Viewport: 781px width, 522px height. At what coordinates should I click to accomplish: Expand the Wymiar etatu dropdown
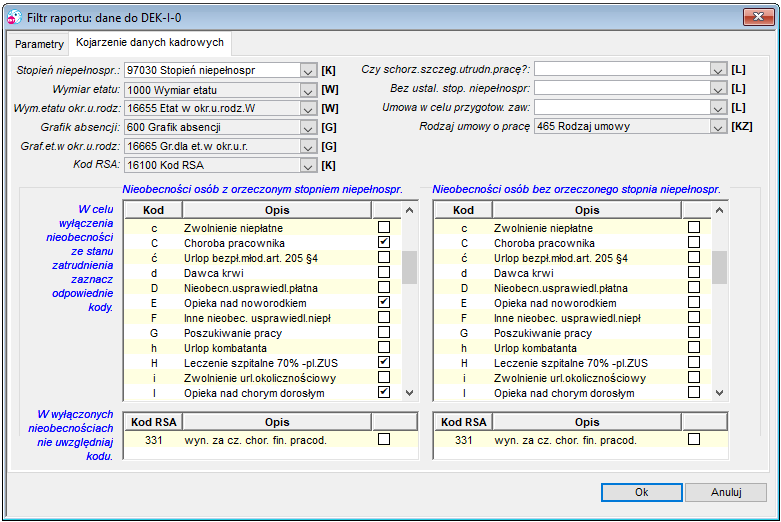pyautogui.click(x=308, y=90)
